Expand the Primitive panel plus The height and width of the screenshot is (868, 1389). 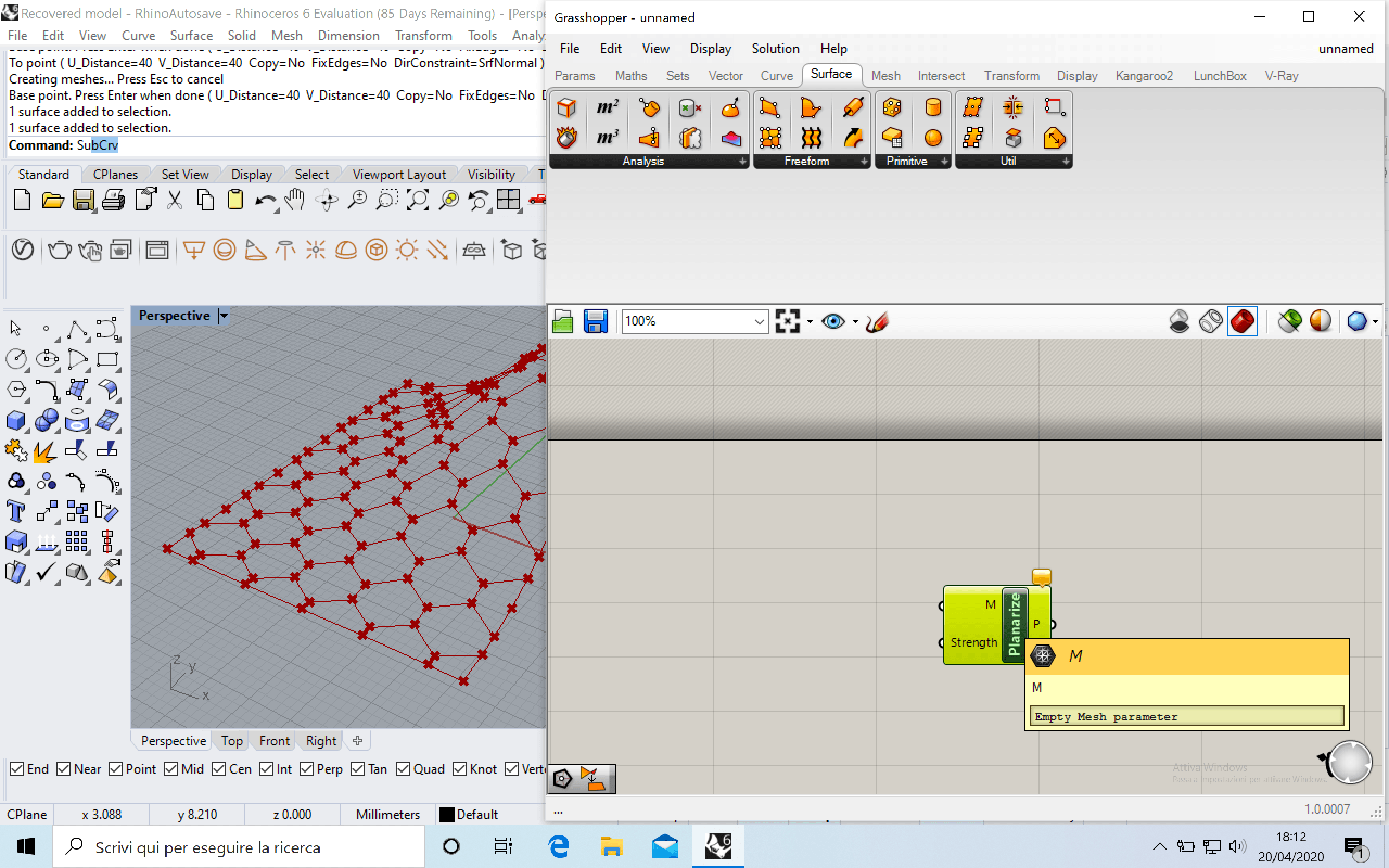[x=944, y=161]
